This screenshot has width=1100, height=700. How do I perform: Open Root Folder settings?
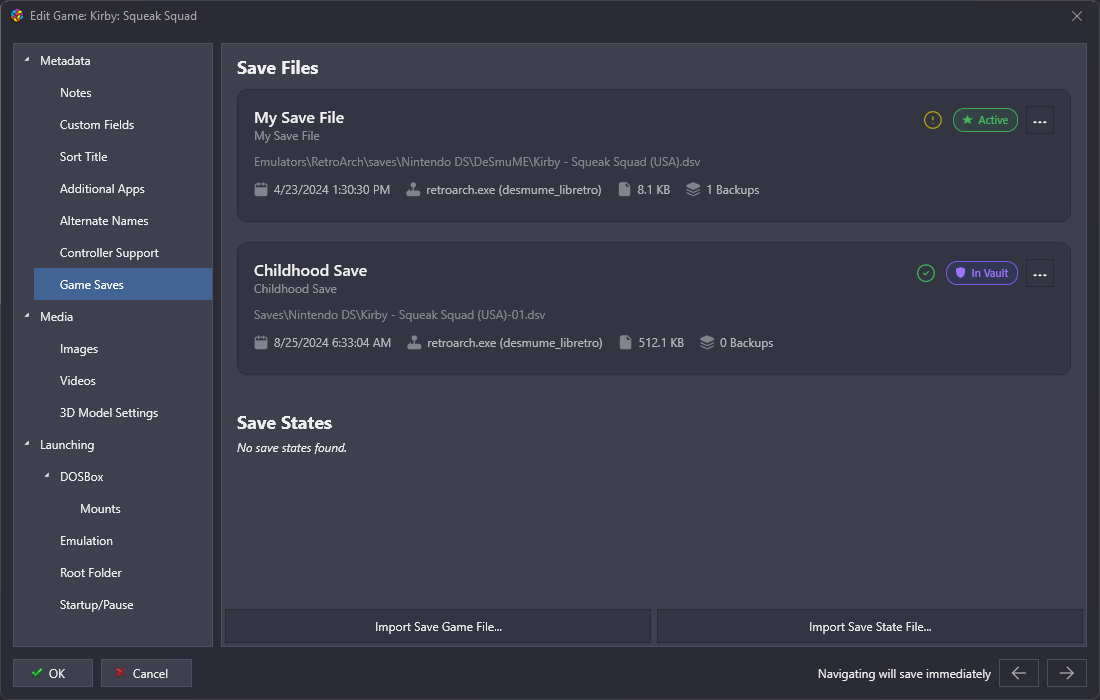pyautogui.click(x=90, y=572)
